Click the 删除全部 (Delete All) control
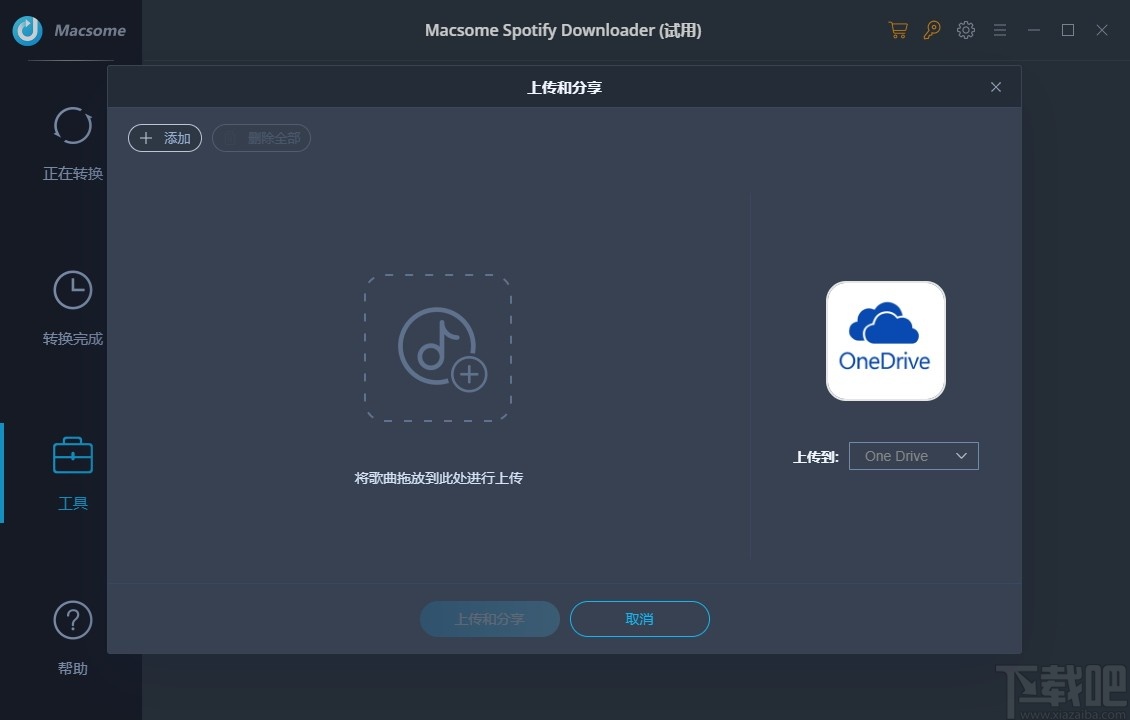This screenshot has width=1130, height=720. (x=261, y=138)
